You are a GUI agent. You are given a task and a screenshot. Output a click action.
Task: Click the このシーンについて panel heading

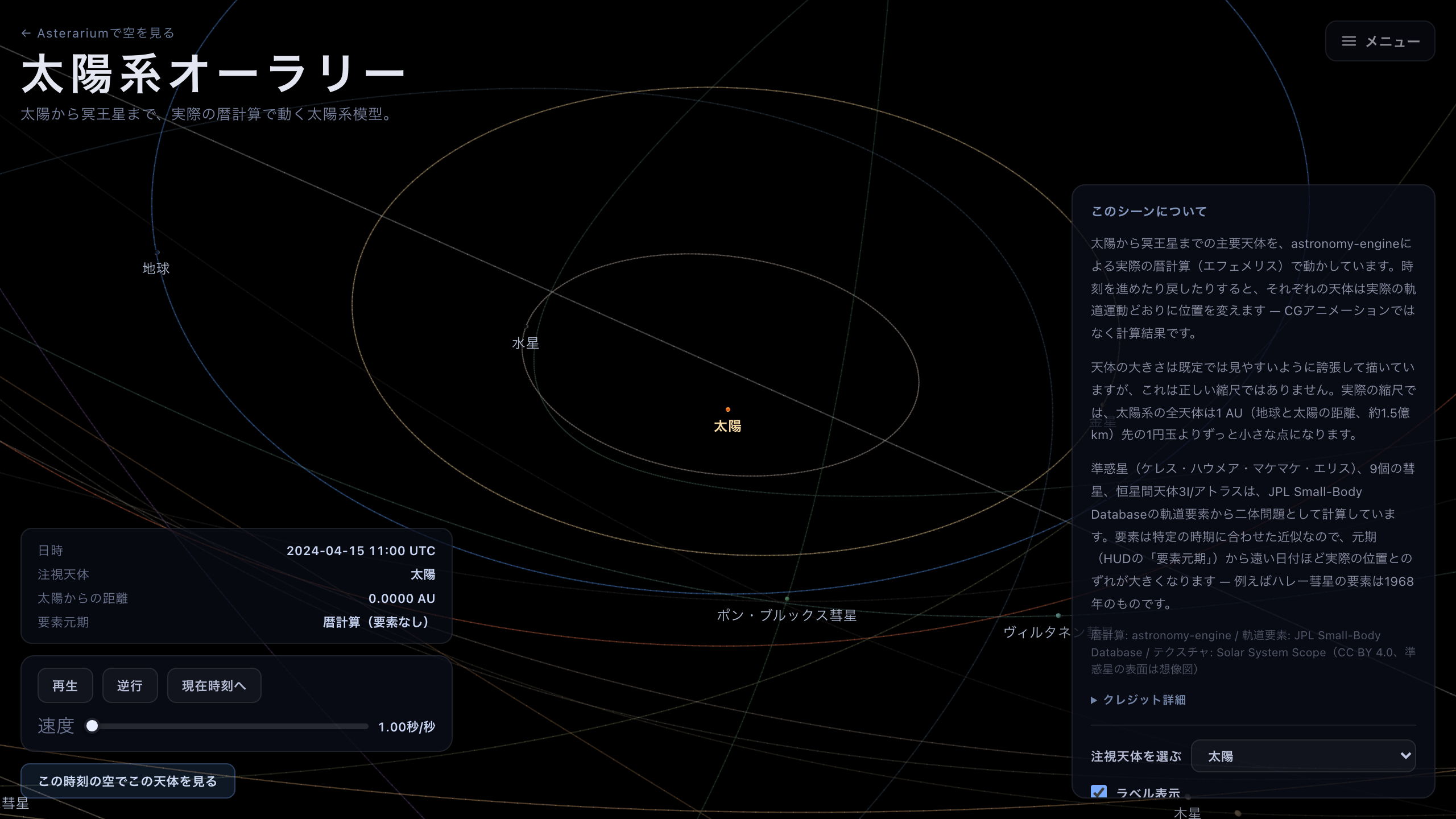click(1148, 212)
